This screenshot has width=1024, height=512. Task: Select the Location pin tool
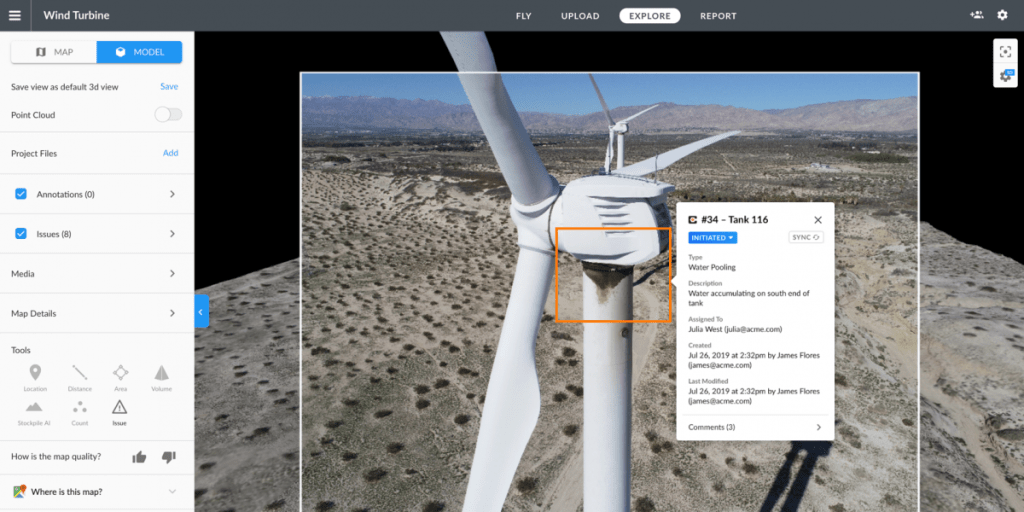coord(35,373)
